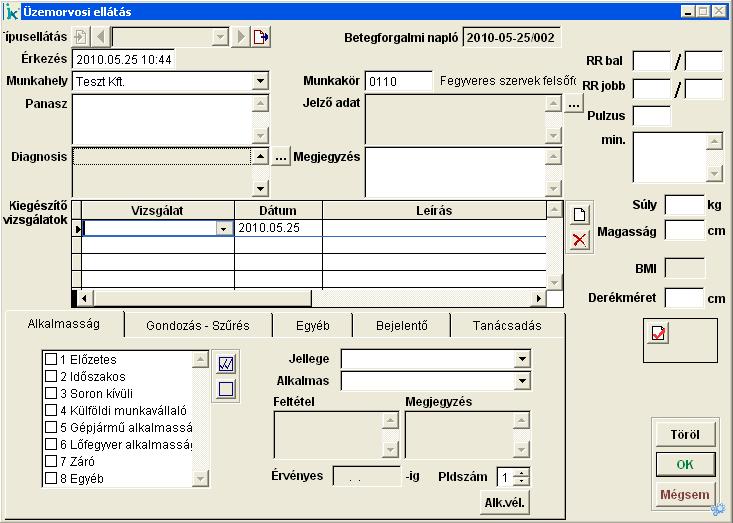
Task: Check the '1 Előzetes' checkbox
Action: [51, 359]
